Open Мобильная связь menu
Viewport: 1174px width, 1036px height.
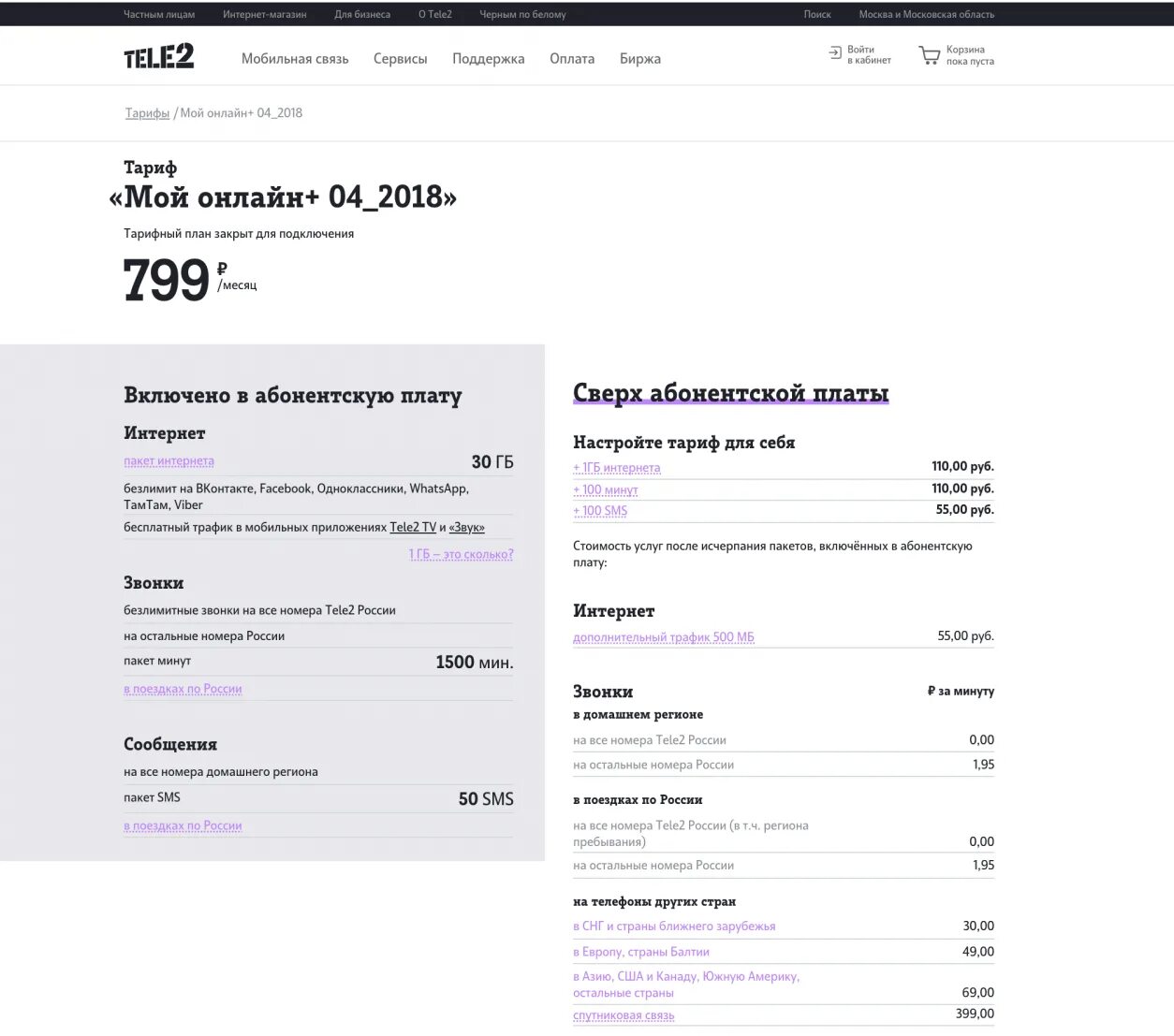point(295,58)
